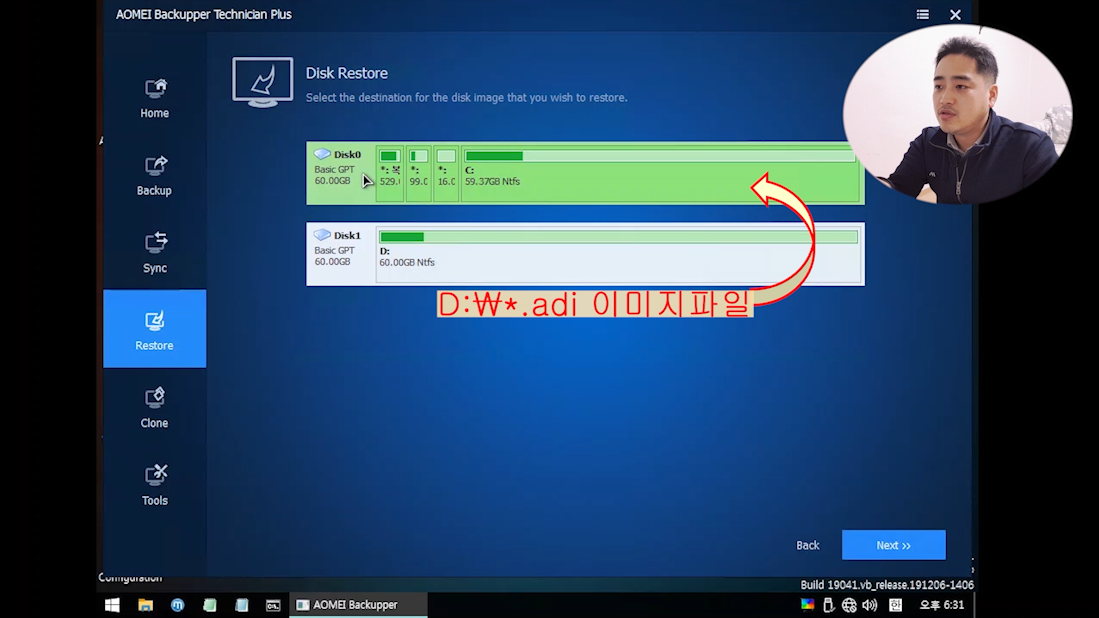Open the Tools section in sidebar
The image size is (1099, 618).
click(154, 486)
